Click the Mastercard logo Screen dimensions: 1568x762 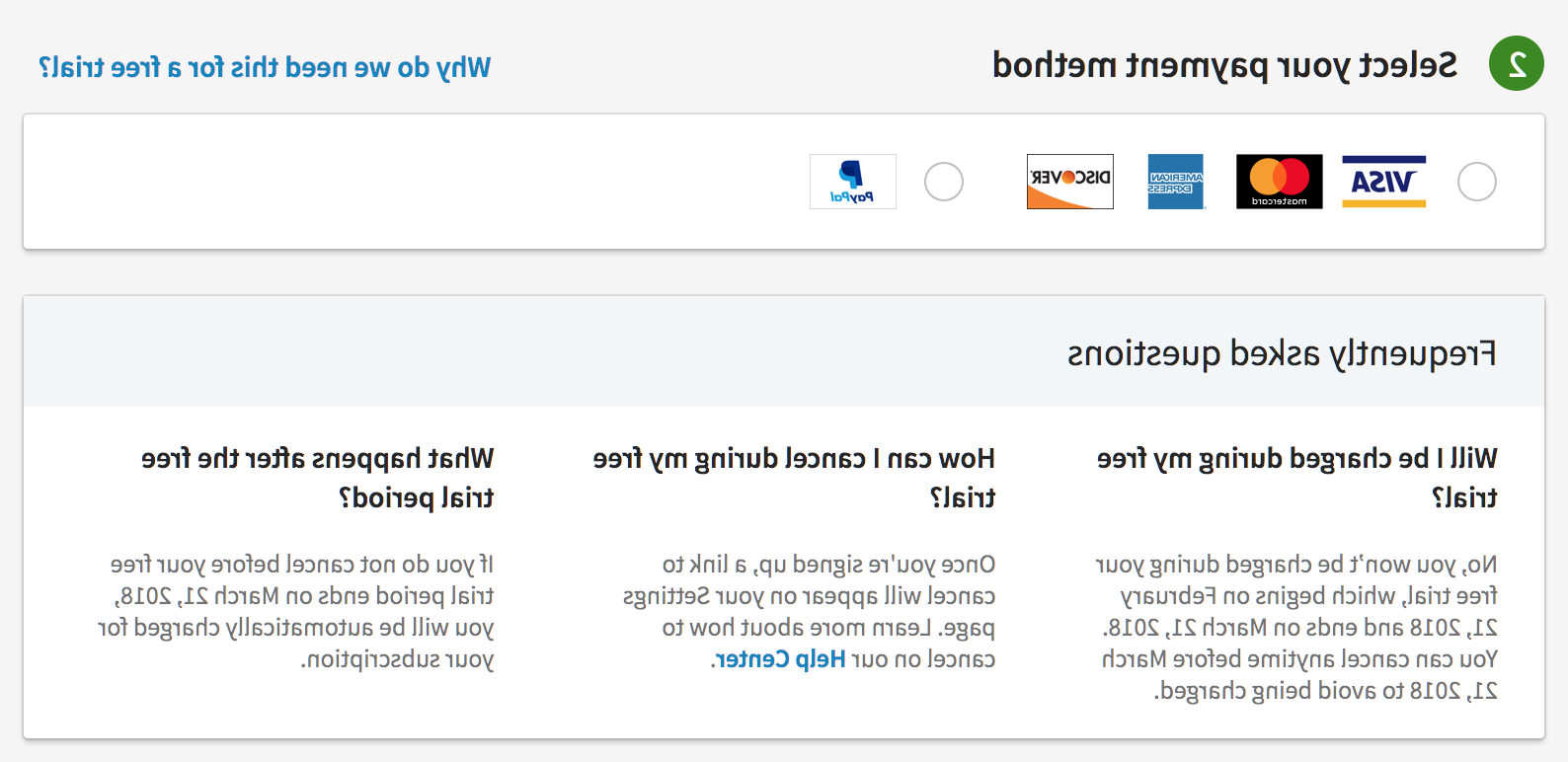(x=1280, y=182)
